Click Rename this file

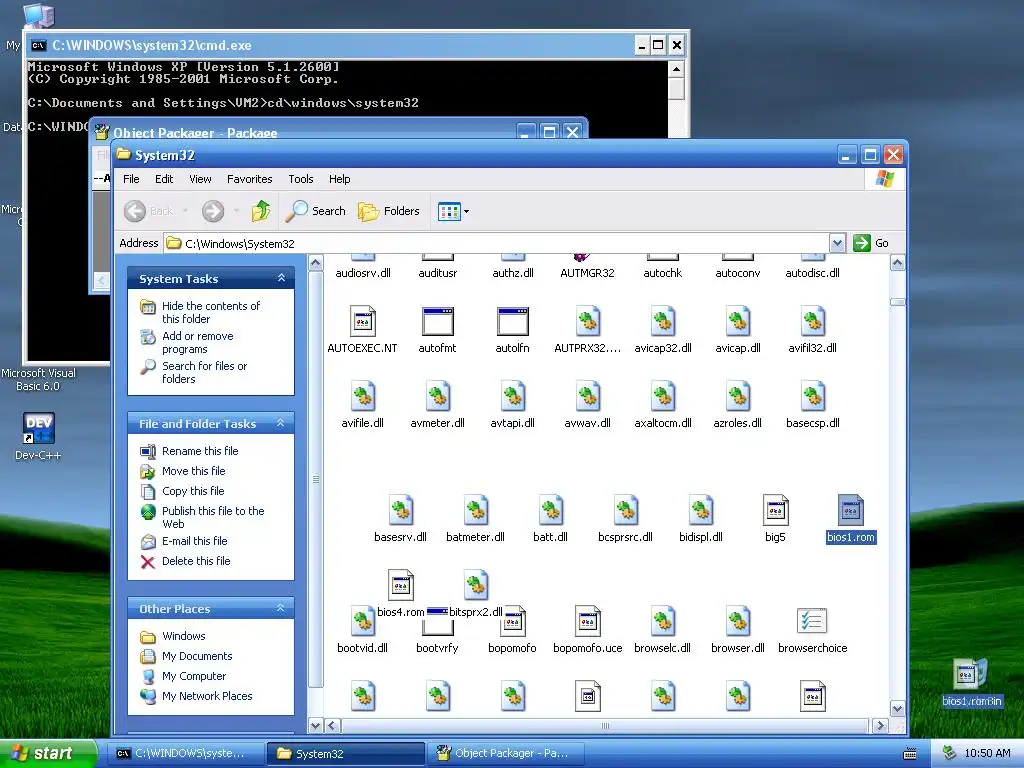200,451
